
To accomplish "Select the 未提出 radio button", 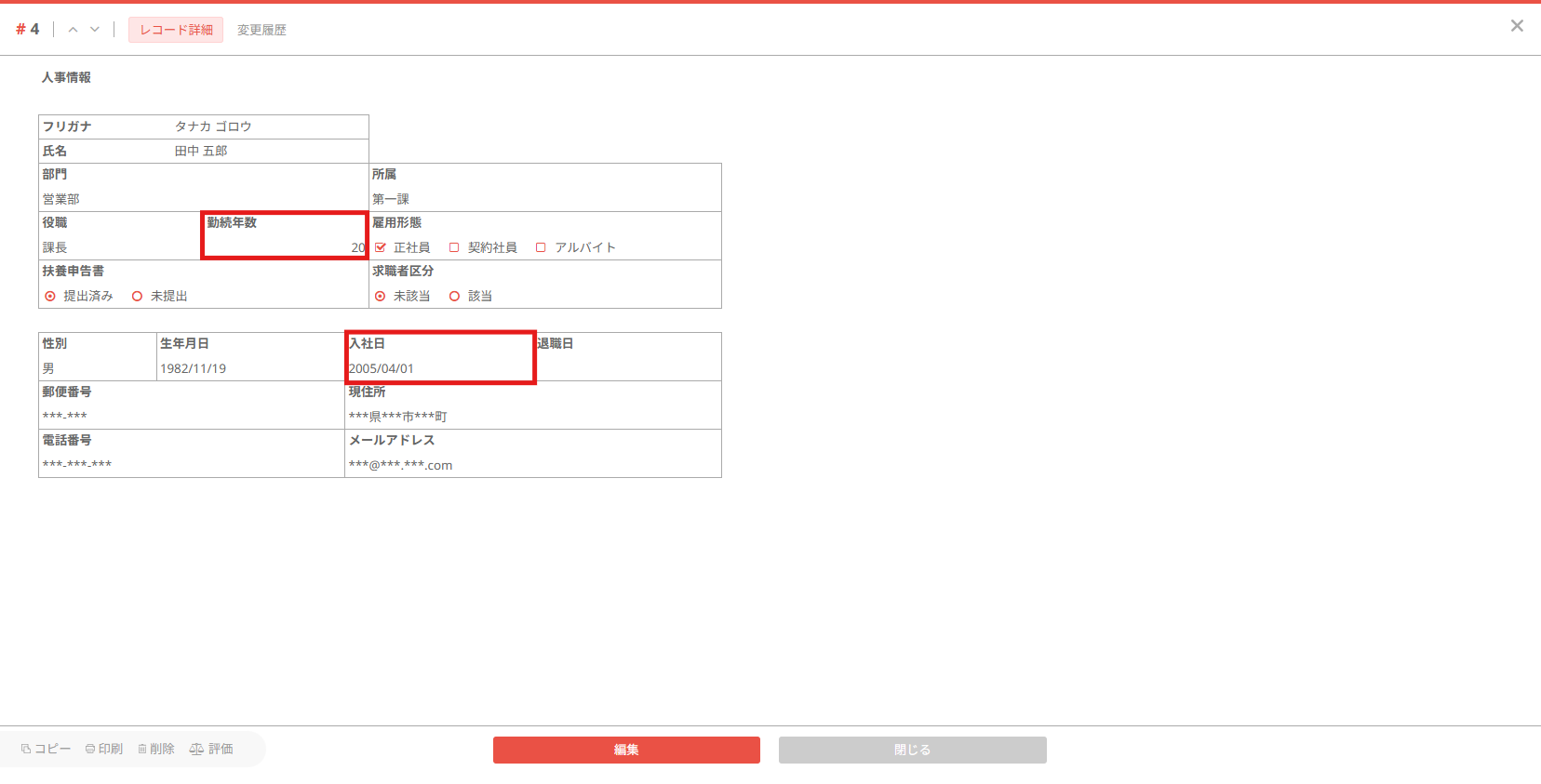I will pos(138,296).
